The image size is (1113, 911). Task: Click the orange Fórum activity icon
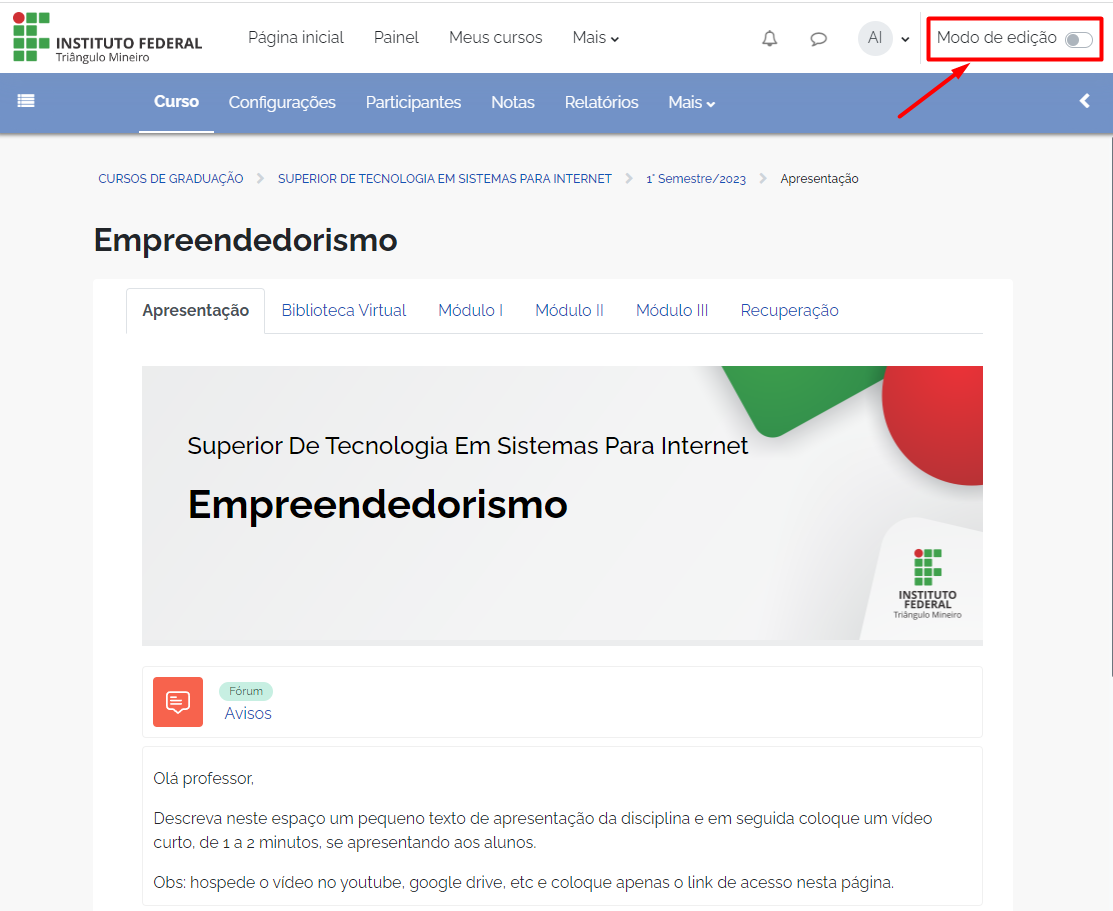(178, 702)
